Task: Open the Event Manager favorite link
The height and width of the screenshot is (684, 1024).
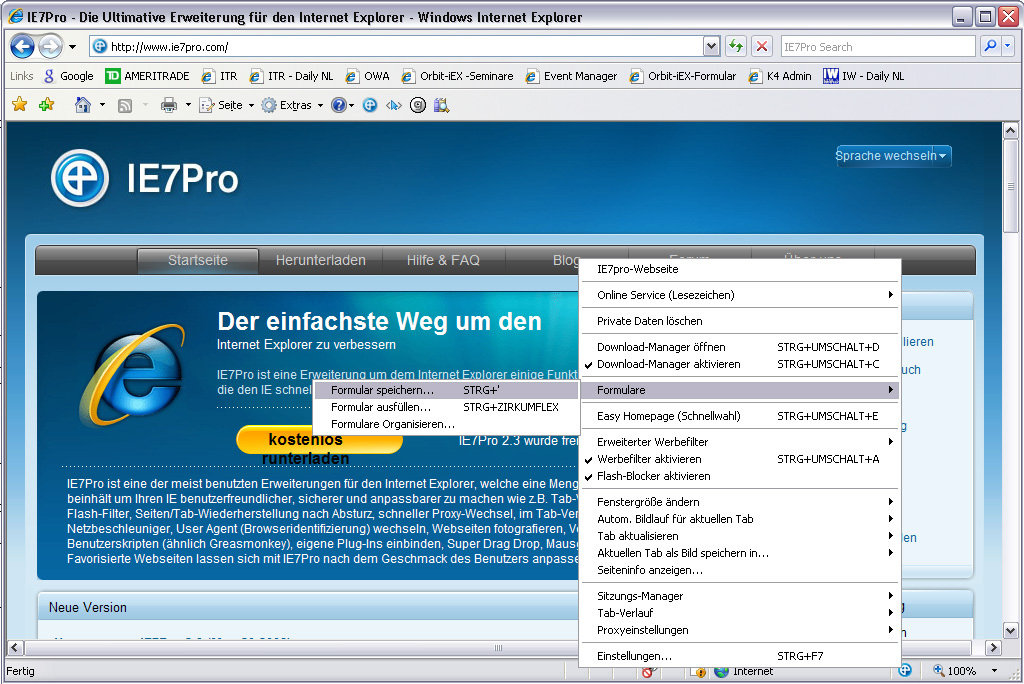Action: pyautogui.click(x=571, y=76)
